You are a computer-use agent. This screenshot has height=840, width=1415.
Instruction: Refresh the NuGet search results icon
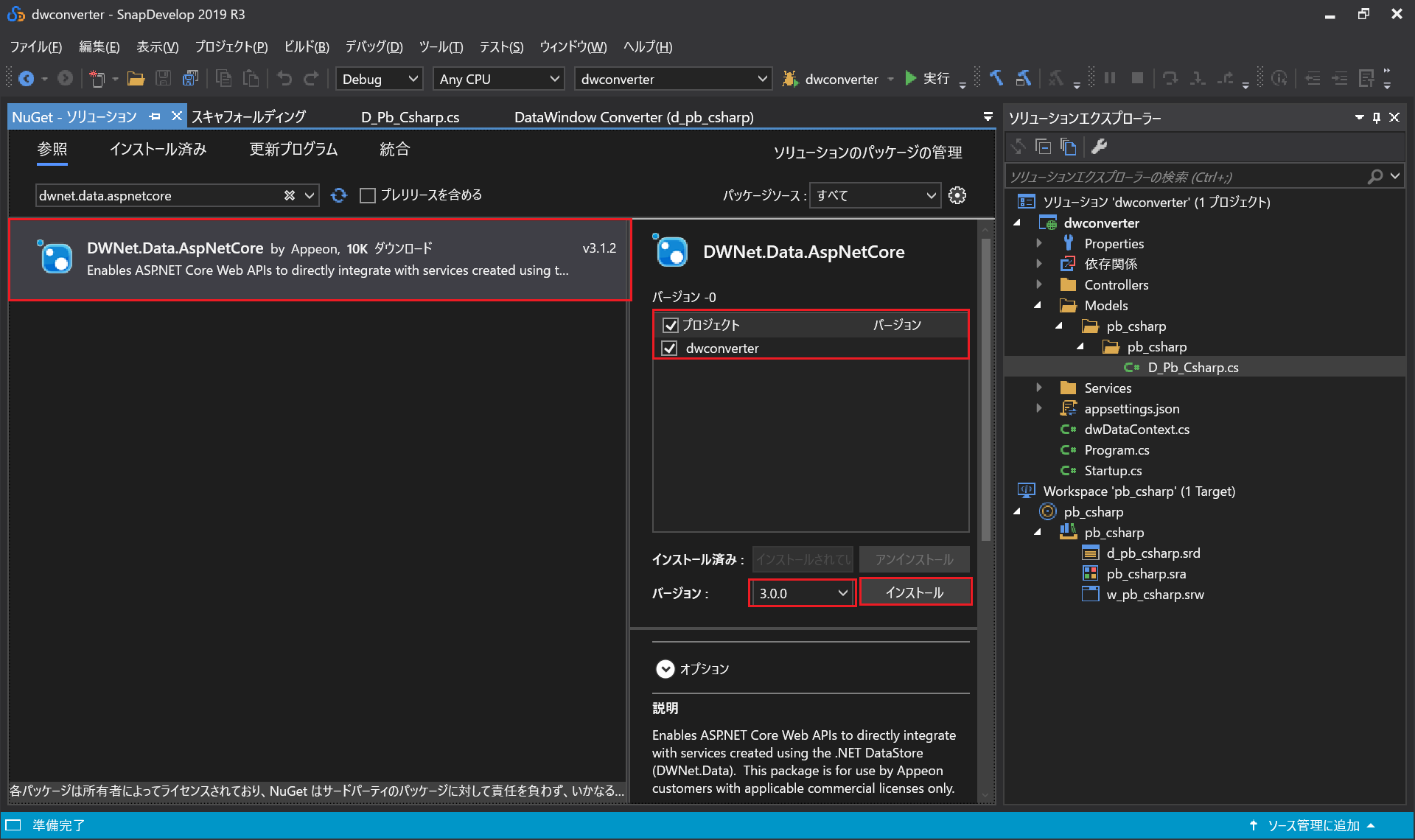[x=339, y=195]
